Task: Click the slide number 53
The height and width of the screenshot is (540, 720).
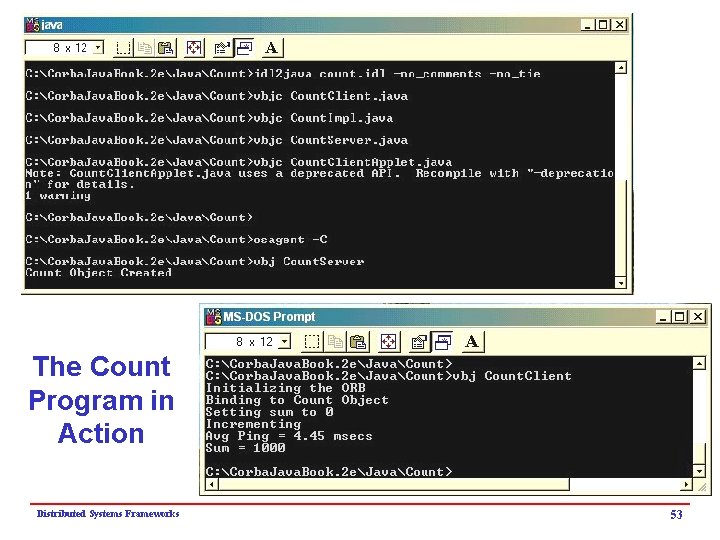Action: pos(676,514)
